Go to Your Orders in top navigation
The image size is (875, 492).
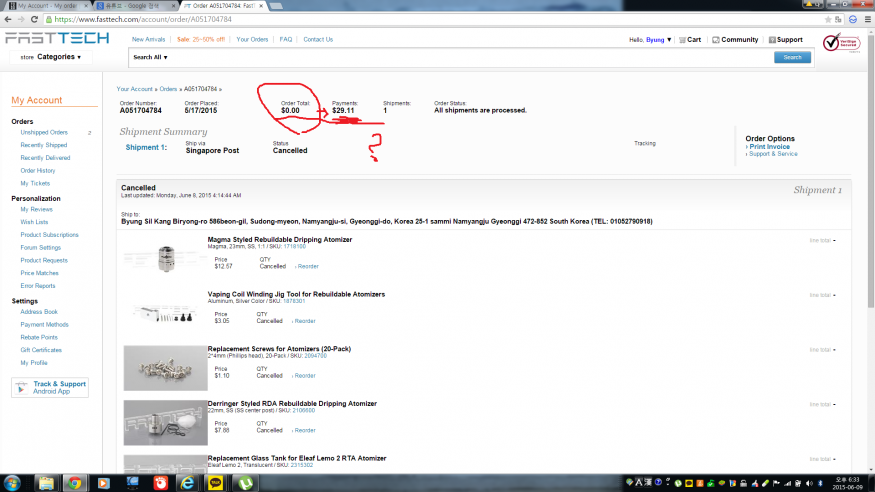click(x=252, y=40)
